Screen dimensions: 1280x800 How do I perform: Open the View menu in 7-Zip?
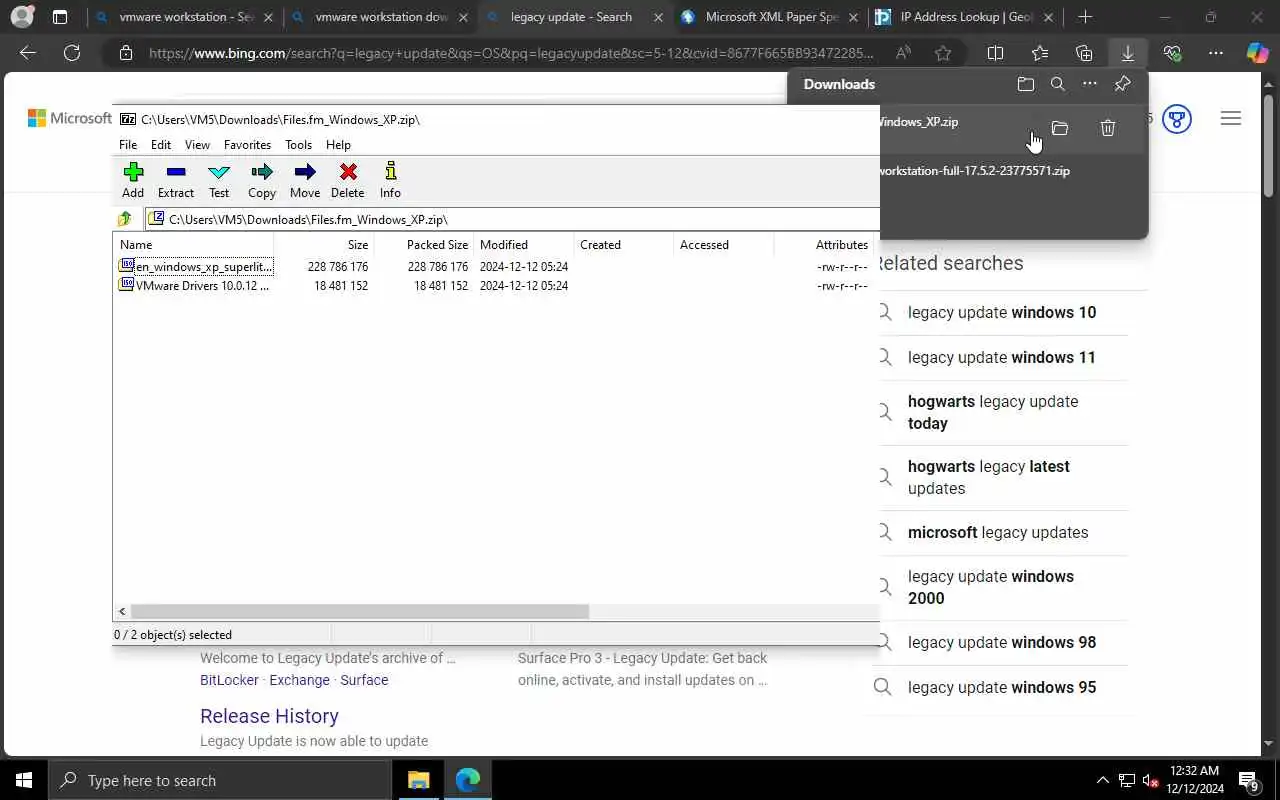coord(197,145)
